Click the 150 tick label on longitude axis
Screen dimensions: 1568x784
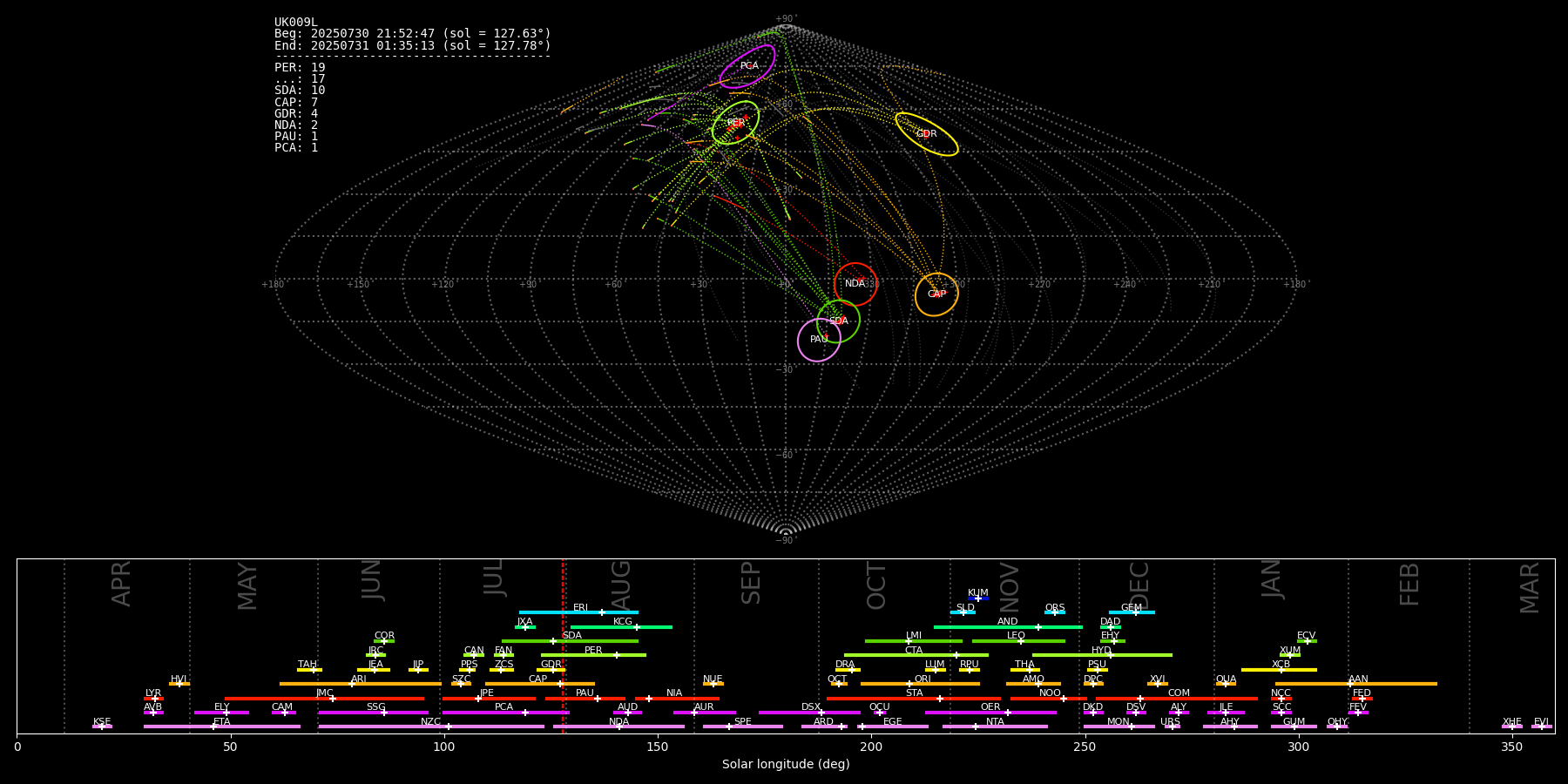(658, 747)
